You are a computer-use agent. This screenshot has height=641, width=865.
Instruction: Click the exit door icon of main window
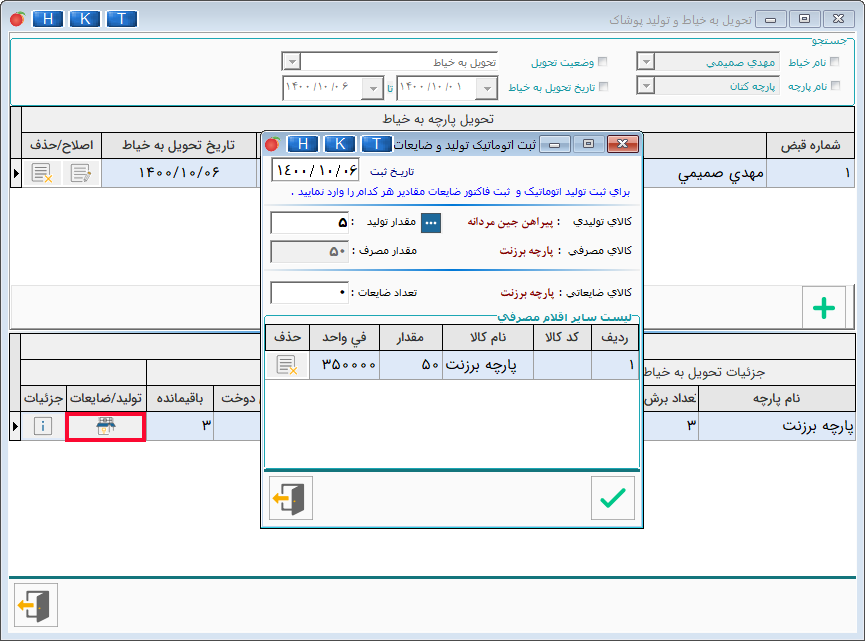pyautogui.click(x=36, y=605)
